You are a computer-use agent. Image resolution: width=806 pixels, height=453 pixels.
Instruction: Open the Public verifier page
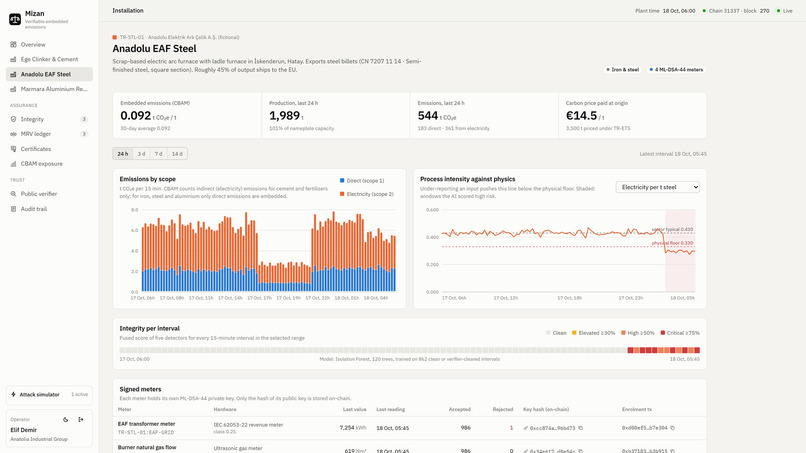point(49,194)
